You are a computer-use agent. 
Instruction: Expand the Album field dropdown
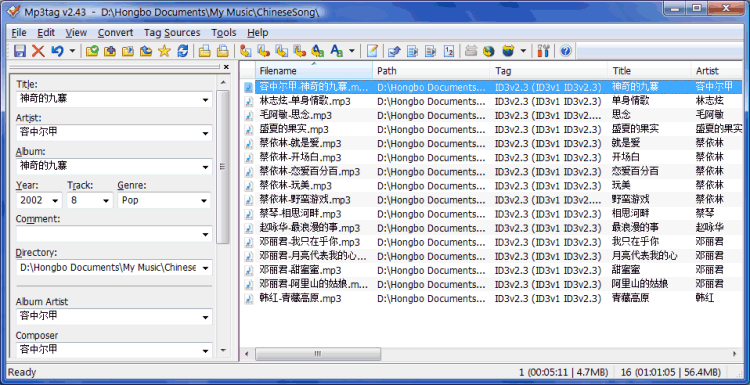tap(205, 167)
